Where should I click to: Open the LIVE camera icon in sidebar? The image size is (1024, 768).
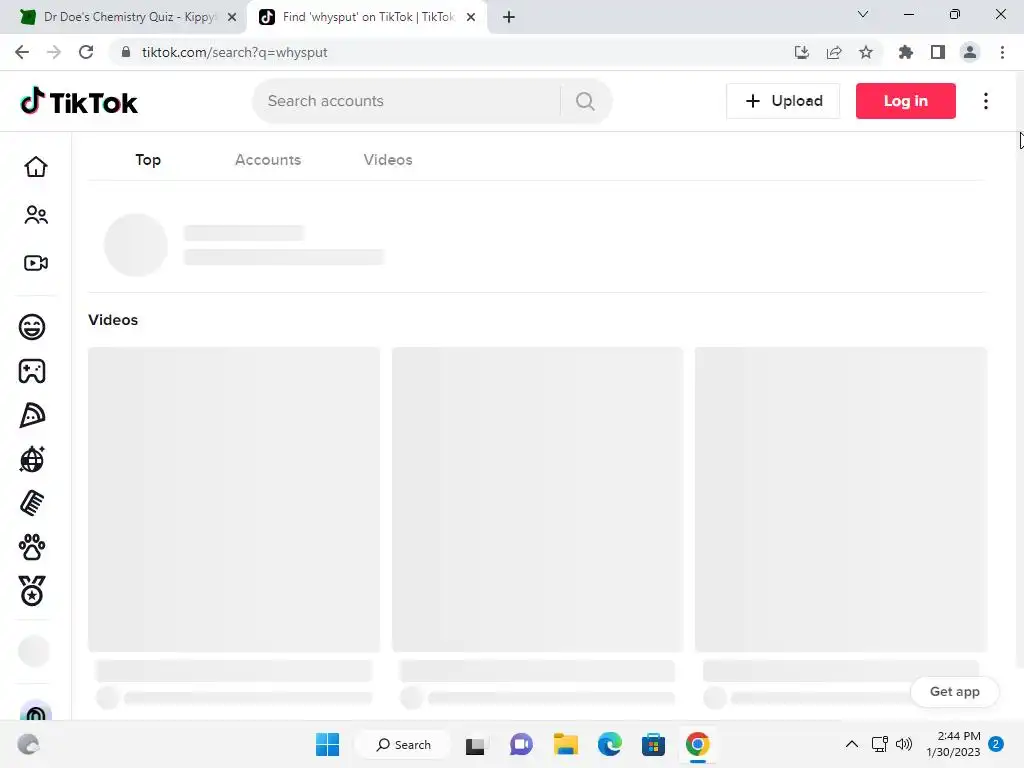click(x=36, y=263)
